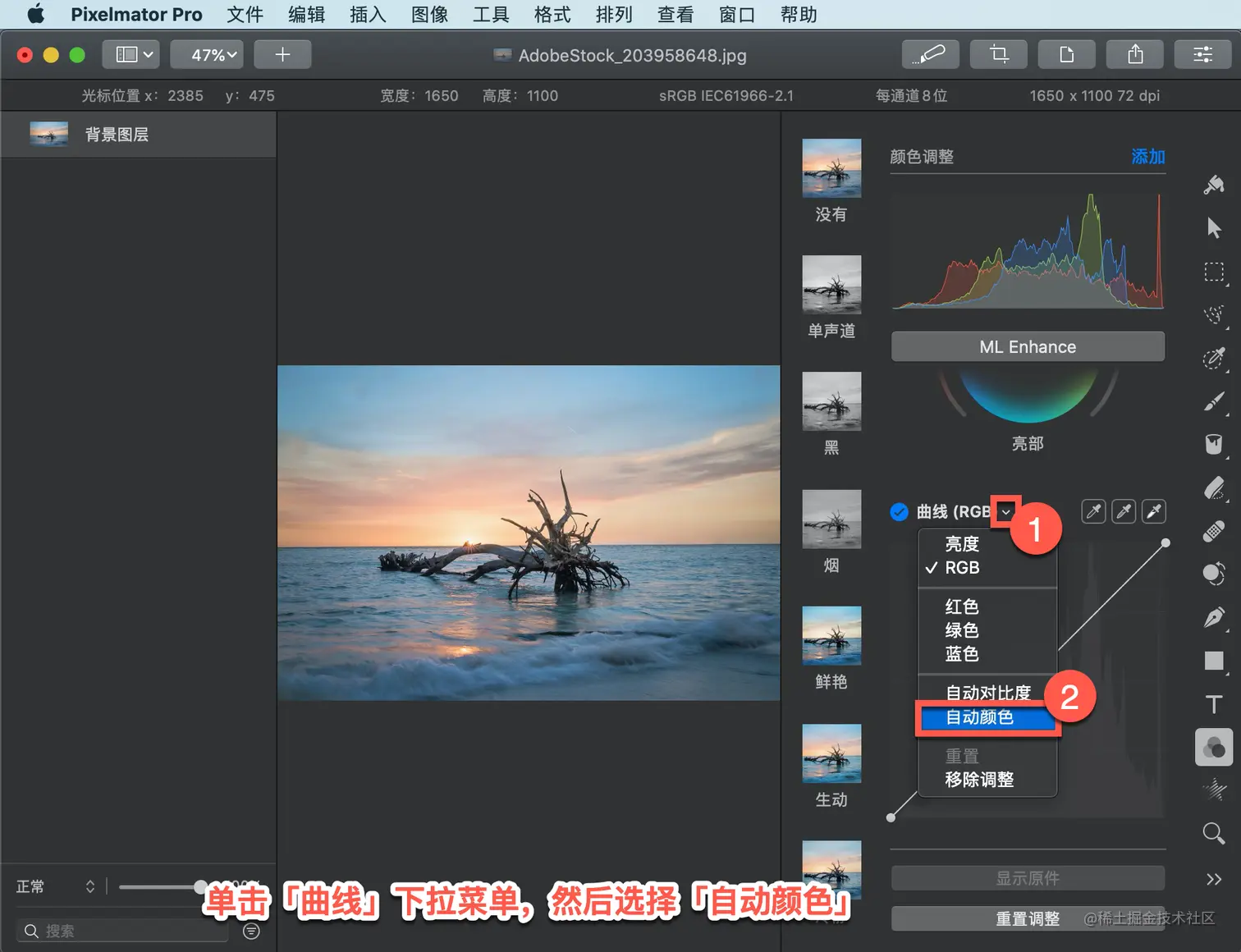Toggle the tool options sliders icon
Screen dimensions: 1241x952
[x=1203, y=55]
